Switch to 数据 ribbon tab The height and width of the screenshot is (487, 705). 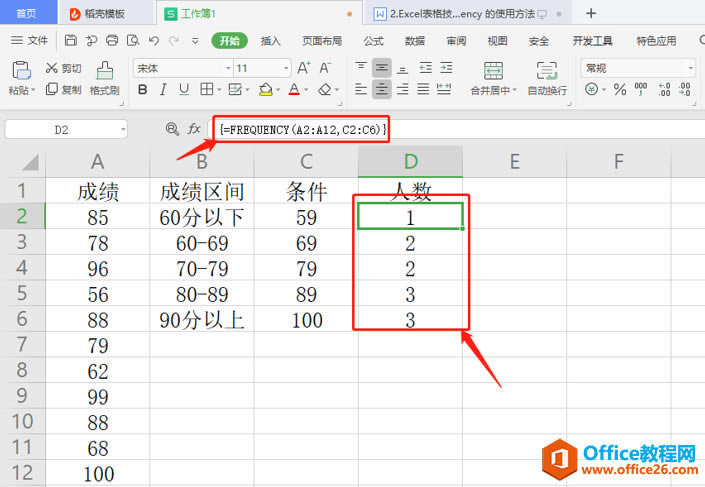415,41
